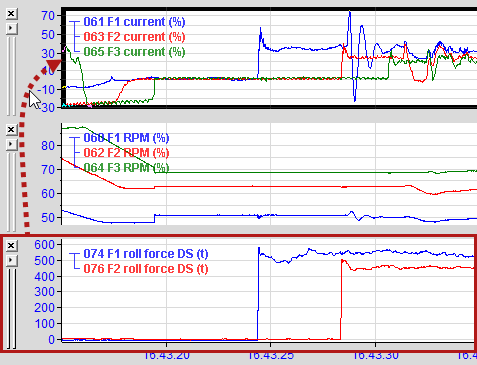This screenshot has height=365, width=477.
Task: Click the vertical slider beside the roll force graph
Action: click(11, 308)
